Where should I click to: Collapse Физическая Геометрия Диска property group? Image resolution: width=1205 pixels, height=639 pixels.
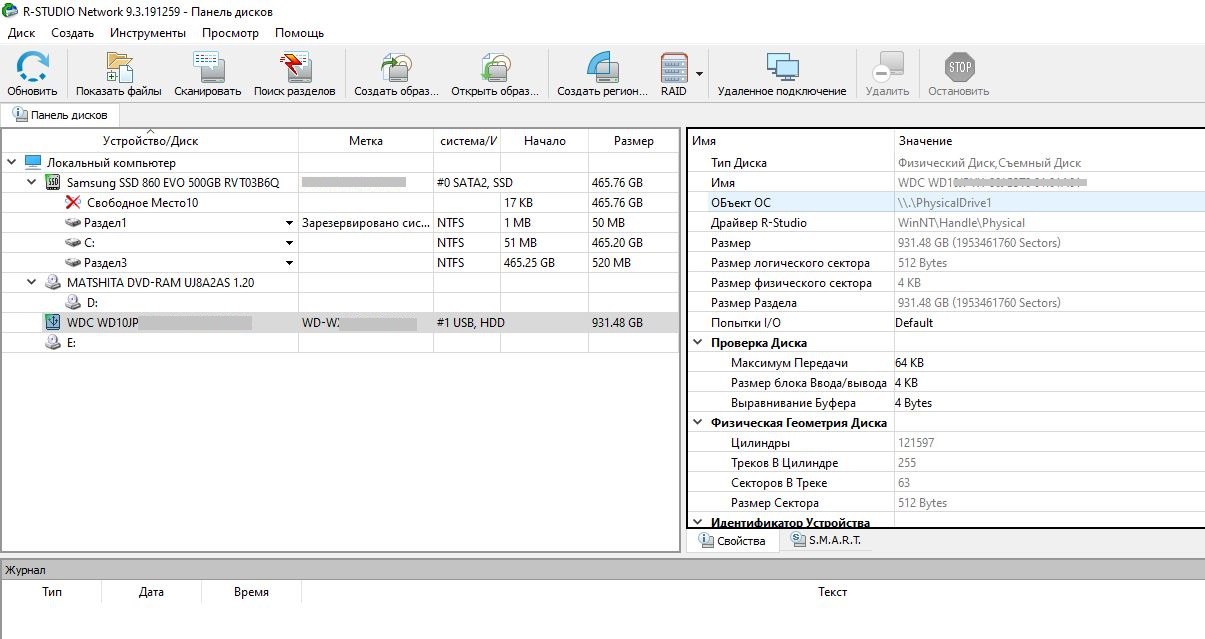697,422
